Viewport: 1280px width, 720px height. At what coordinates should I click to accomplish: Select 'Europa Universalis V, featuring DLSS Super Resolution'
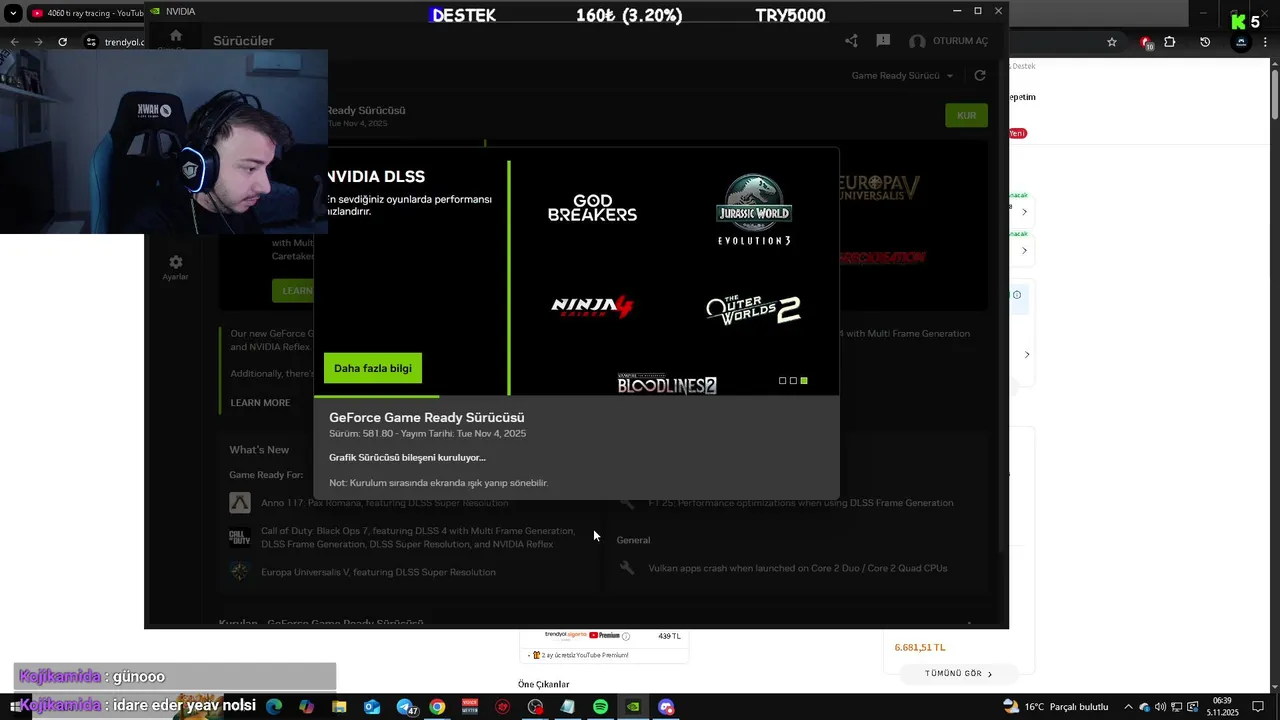[x=378, y=572]
